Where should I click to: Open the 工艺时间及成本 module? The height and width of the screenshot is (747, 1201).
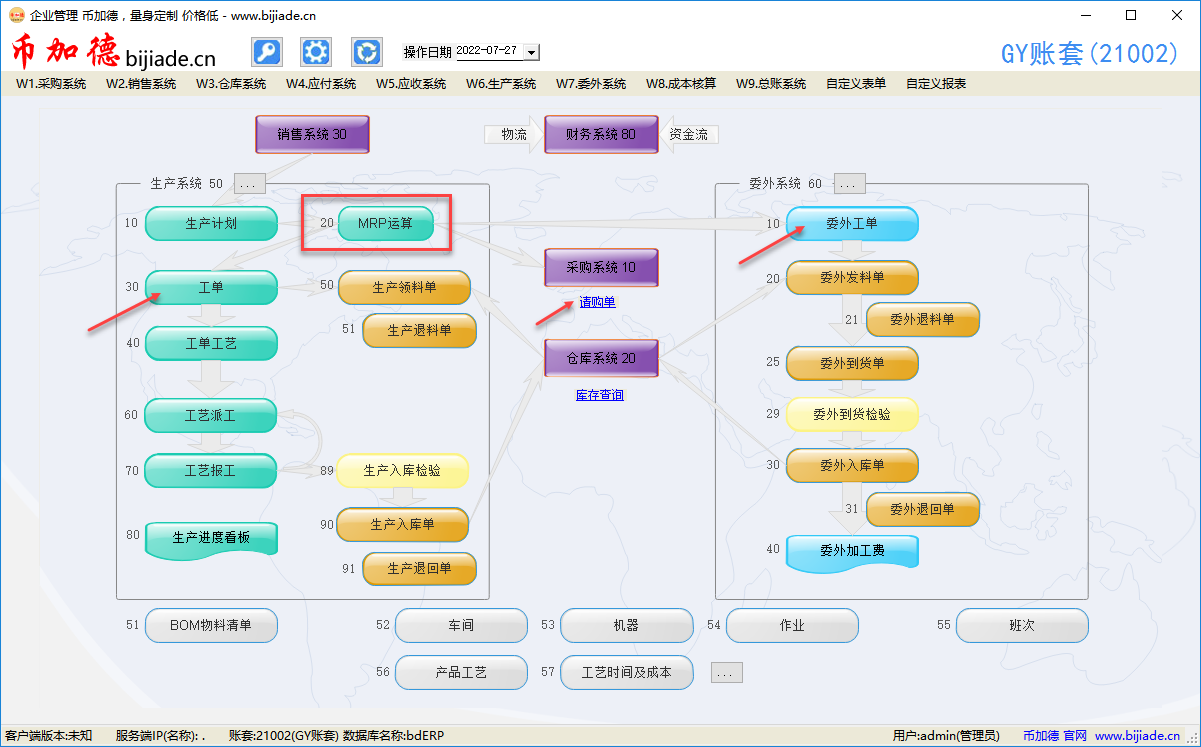click(627, 672)
